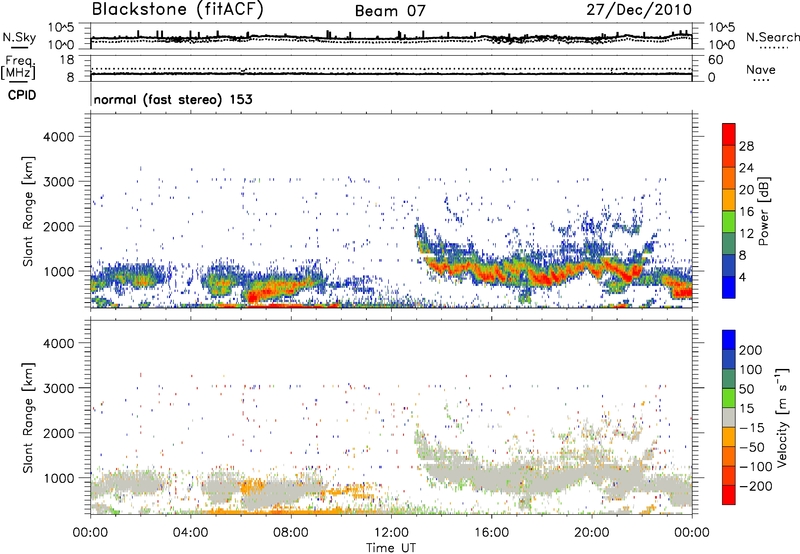800x554 pixels.
Task: Click the '18' frequency axis tick
Action: [x=67, y=60]
